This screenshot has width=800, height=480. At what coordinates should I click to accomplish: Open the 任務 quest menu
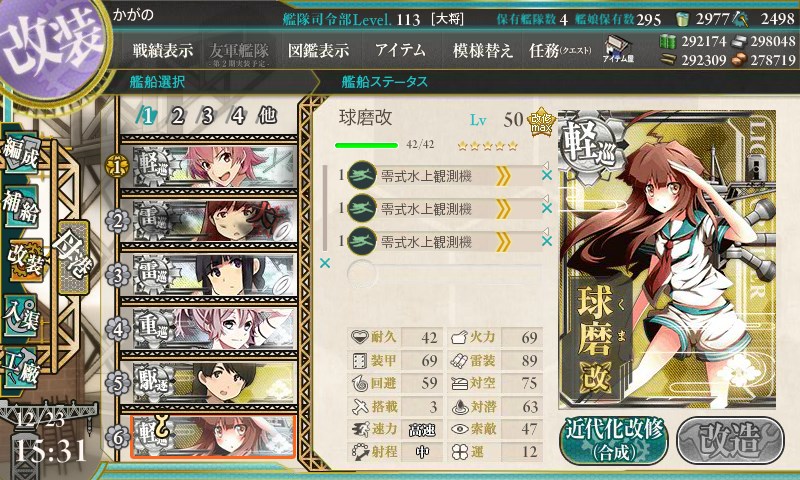(x=560, y=50)
